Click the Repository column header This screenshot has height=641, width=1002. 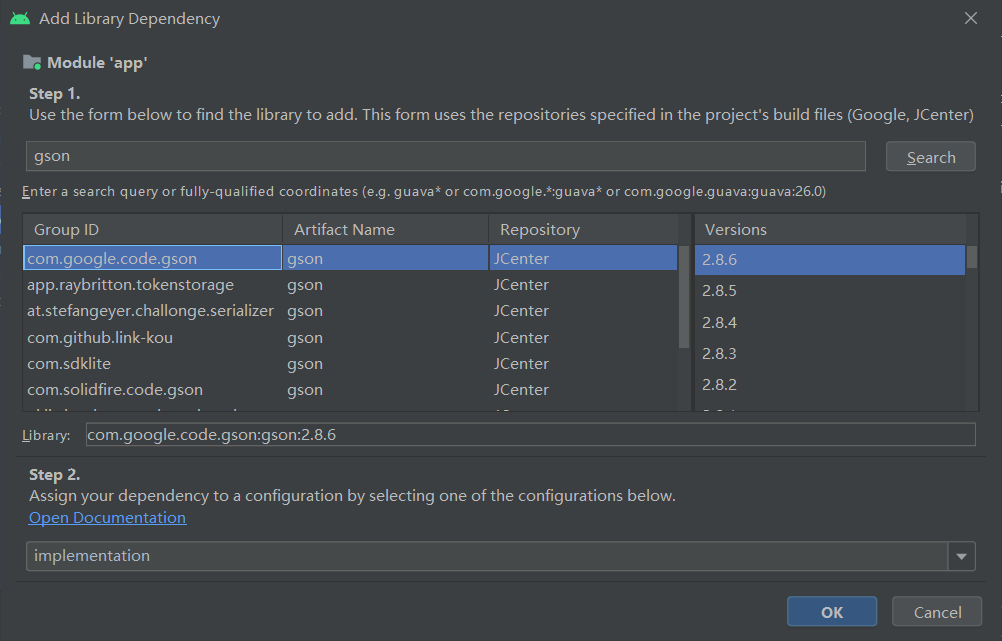tap(583, 229)
